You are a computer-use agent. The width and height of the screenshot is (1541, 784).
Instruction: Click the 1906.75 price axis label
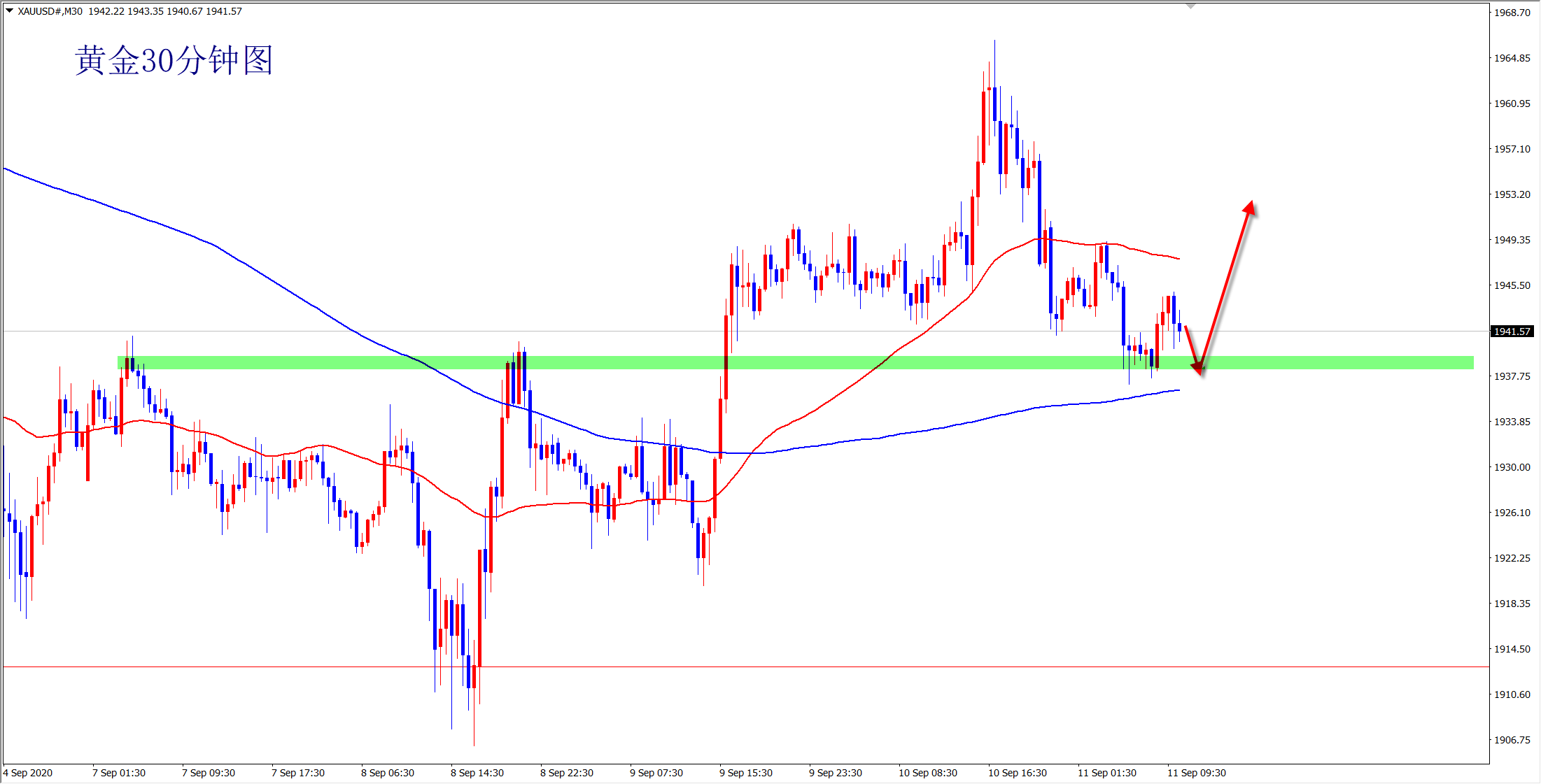coord(1512,740)
